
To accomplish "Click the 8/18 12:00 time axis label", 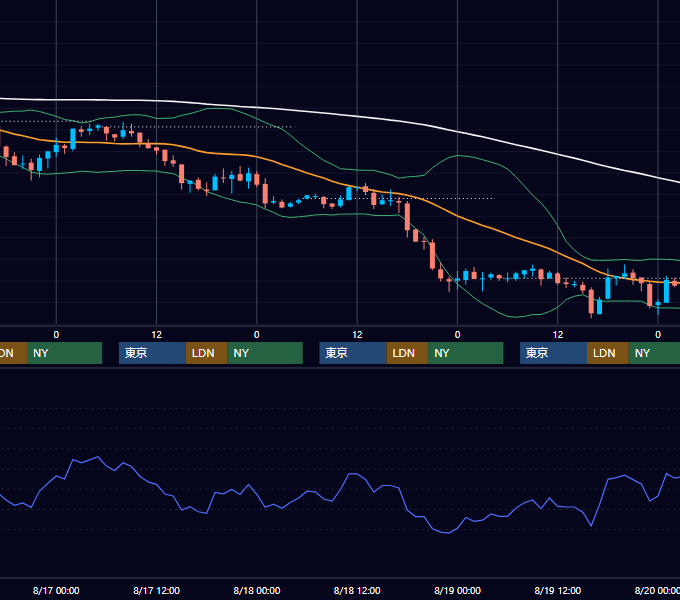I will click(x=357, y=590).
